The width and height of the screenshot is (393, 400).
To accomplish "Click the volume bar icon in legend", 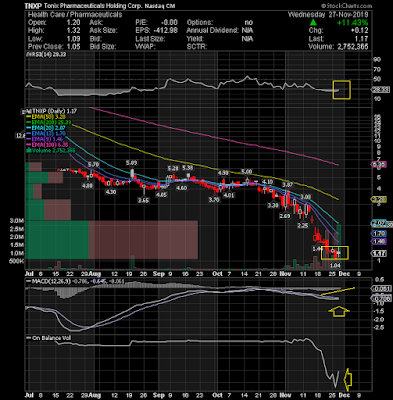I will click(28, 151).
